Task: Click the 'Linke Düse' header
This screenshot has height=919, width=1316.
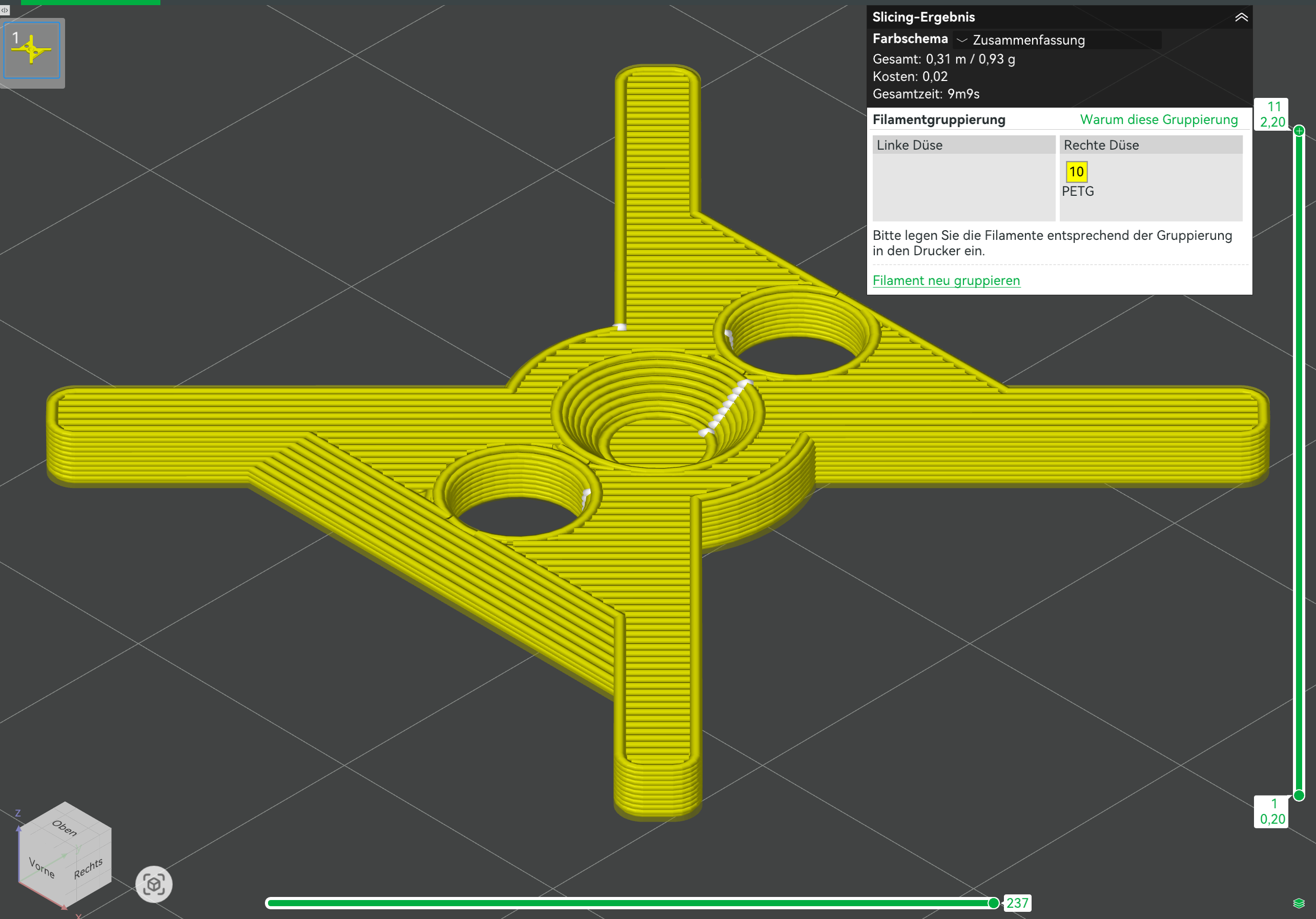Action: click(963, 145)
